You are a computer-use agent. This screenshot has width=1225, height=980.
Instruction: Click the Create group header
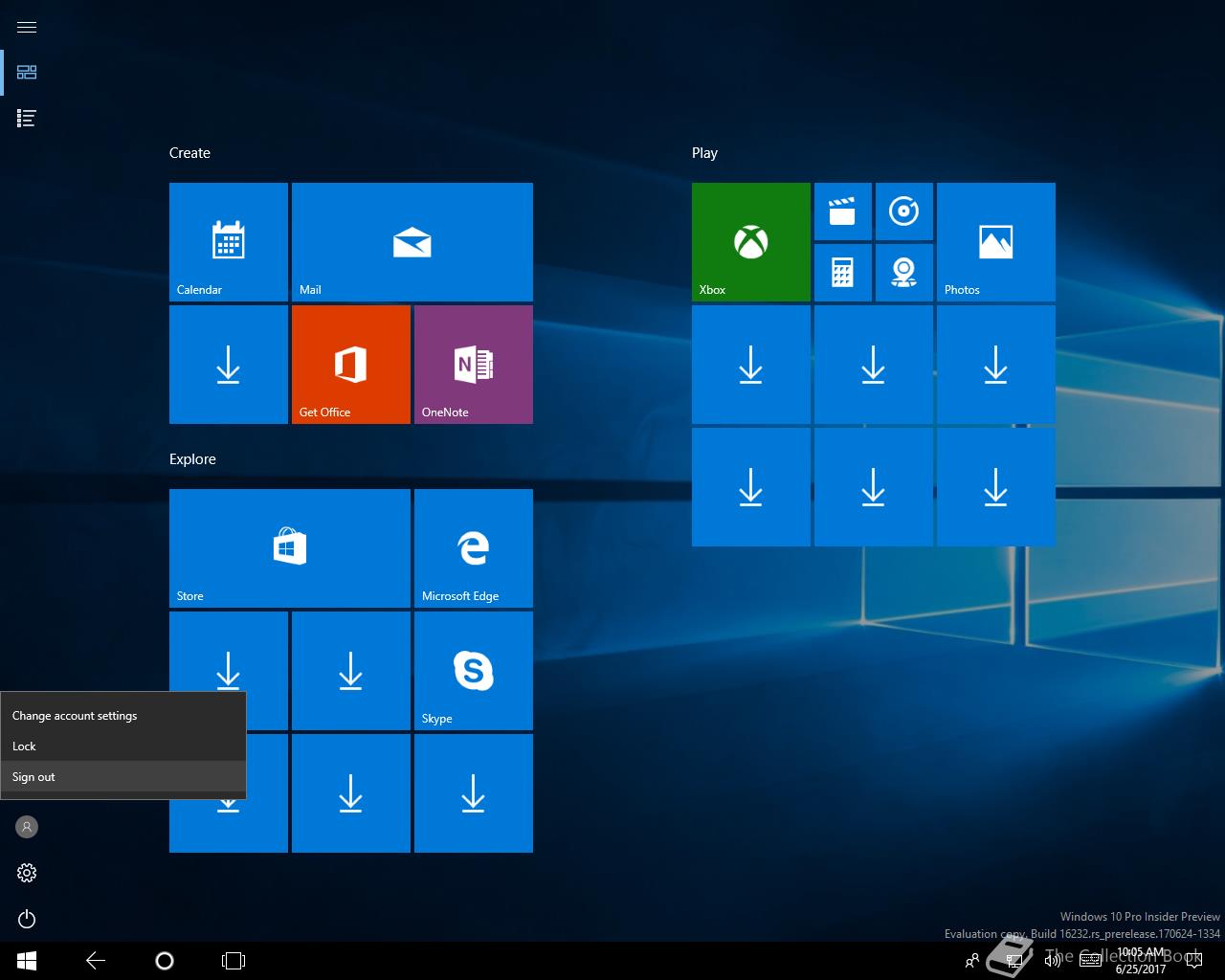pyautogui.click(x=189, y=153)
